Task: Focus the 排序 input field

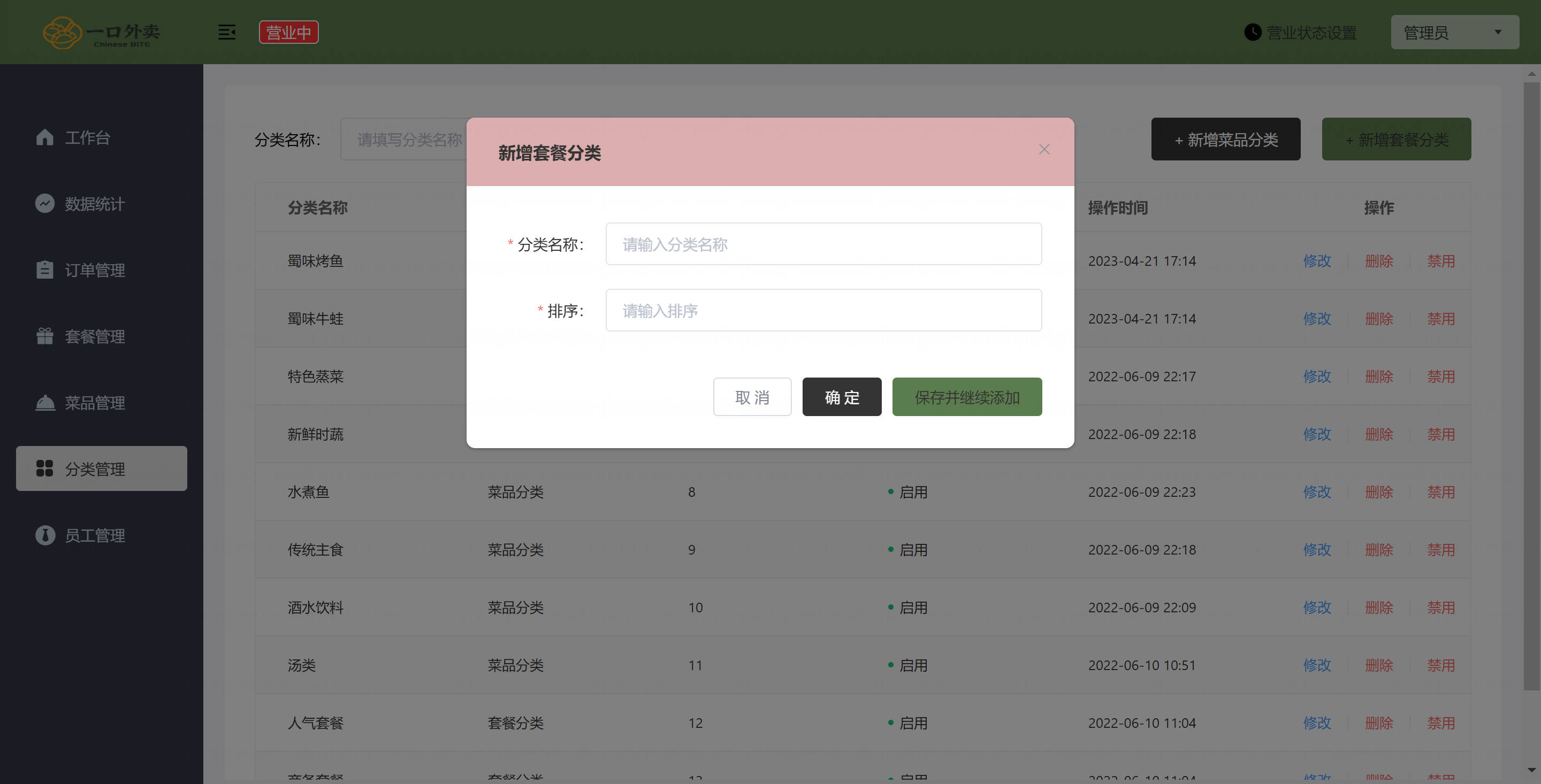Action: tap(823, 310)
